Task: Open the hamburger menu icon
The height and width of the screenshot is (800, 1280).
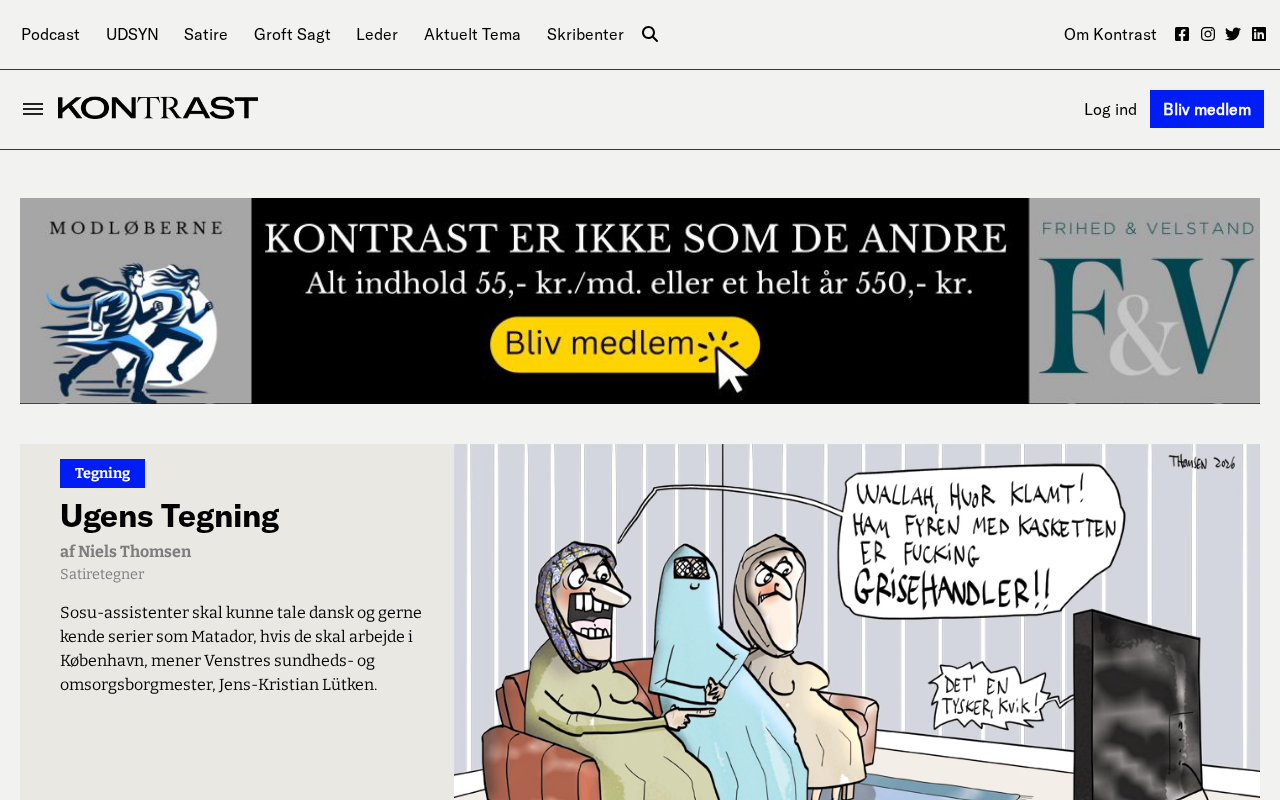Action: 33,109
